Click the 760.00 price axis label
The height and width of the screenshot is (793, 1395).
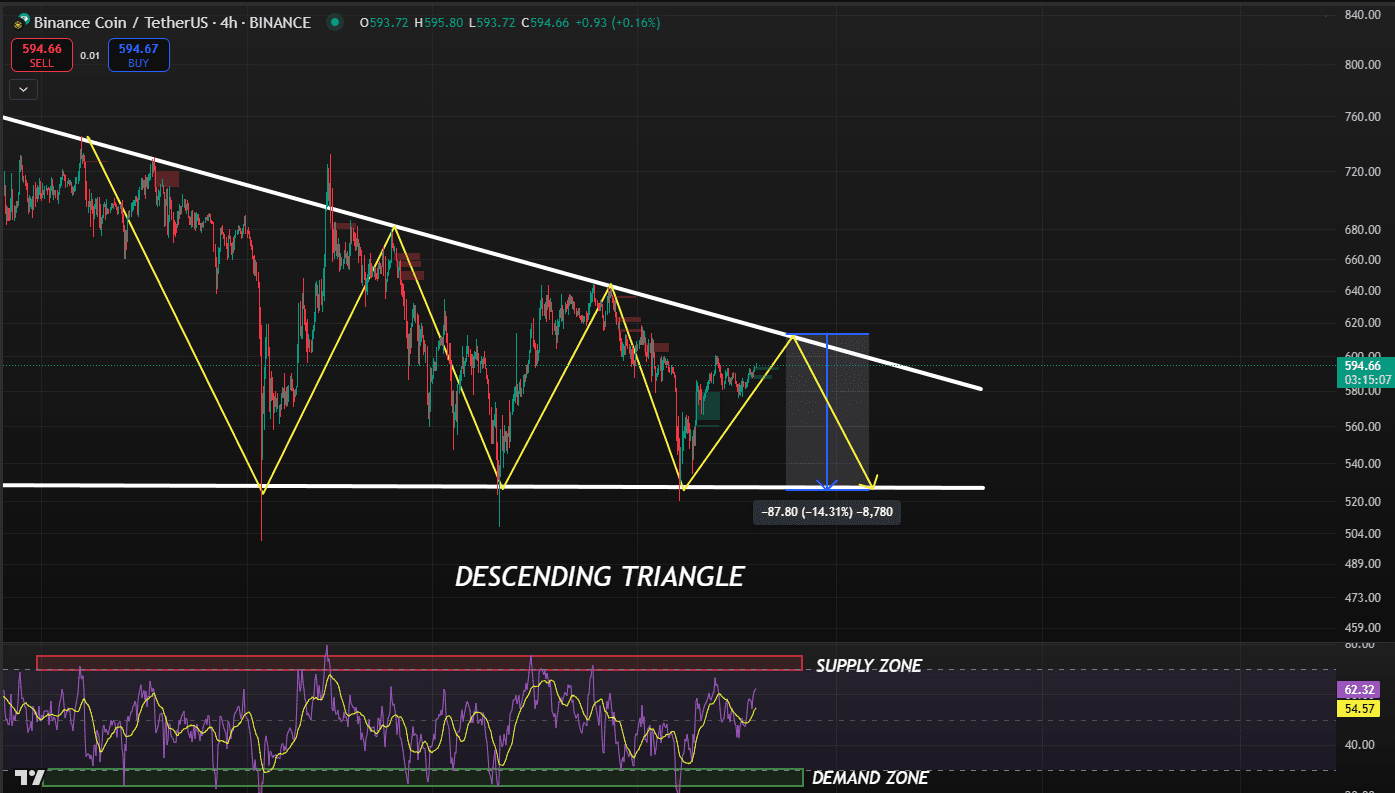1362,117
